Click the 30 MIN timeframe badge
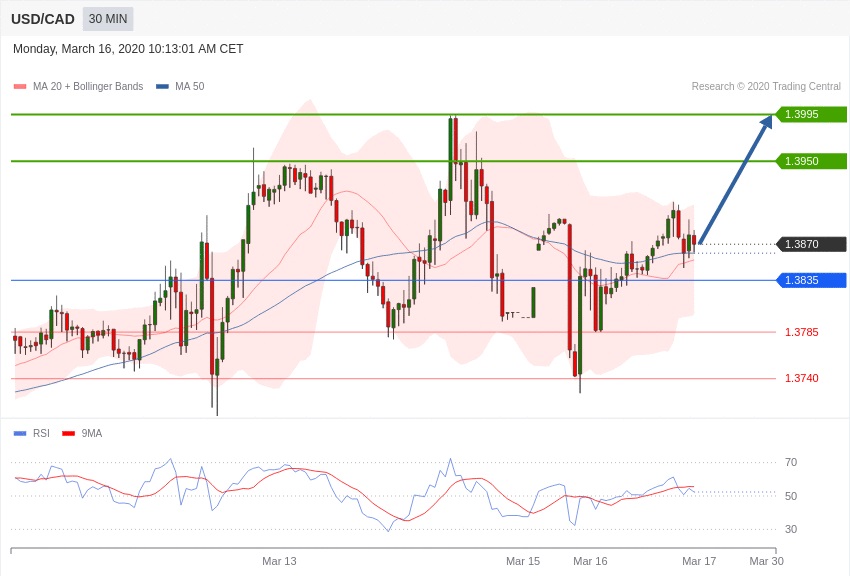Image resolution: width=850 pixels, height=576 pixels. [108, 19]
